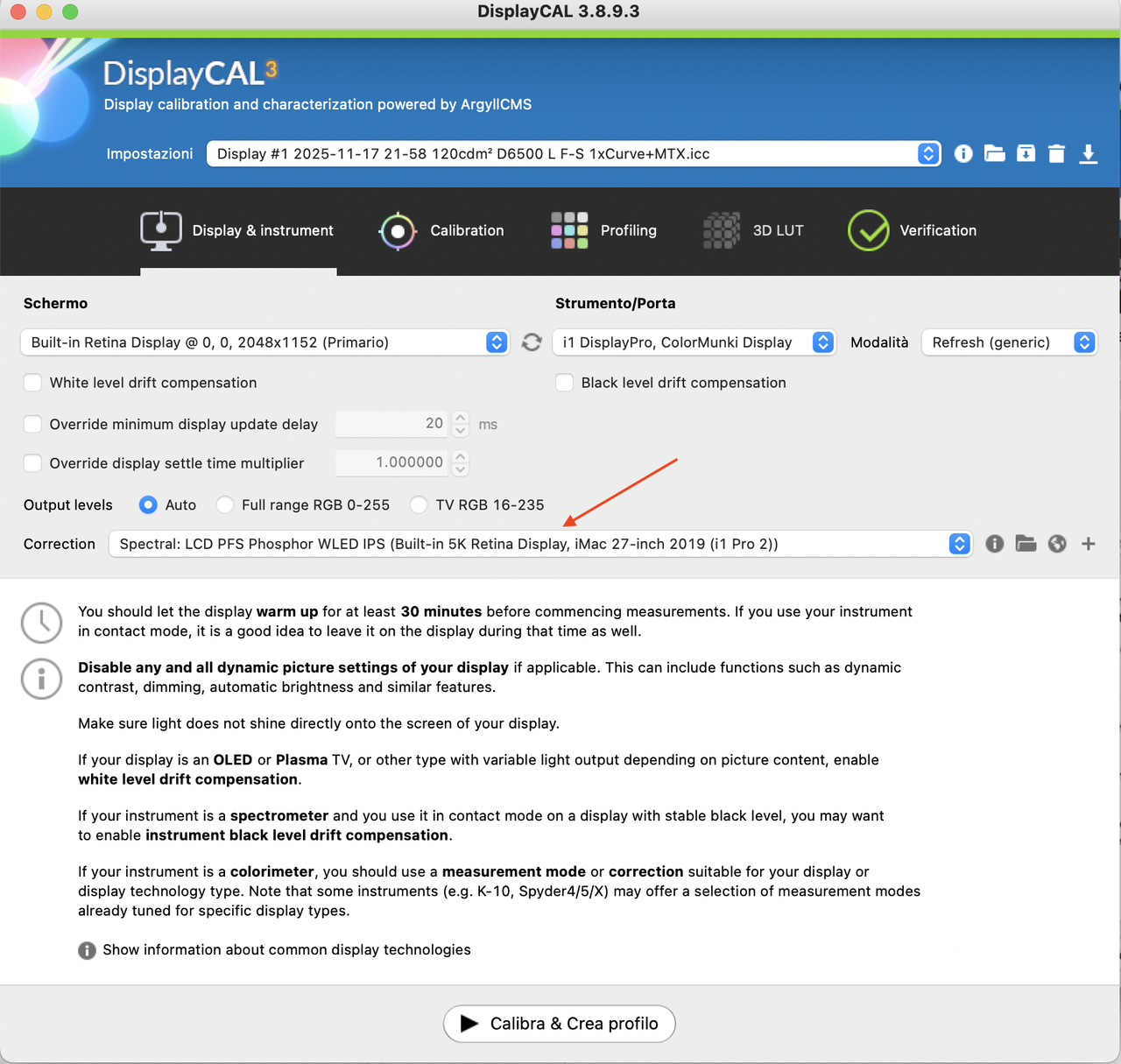Click Calibra & Crea profilo button

click(559, 1024)
